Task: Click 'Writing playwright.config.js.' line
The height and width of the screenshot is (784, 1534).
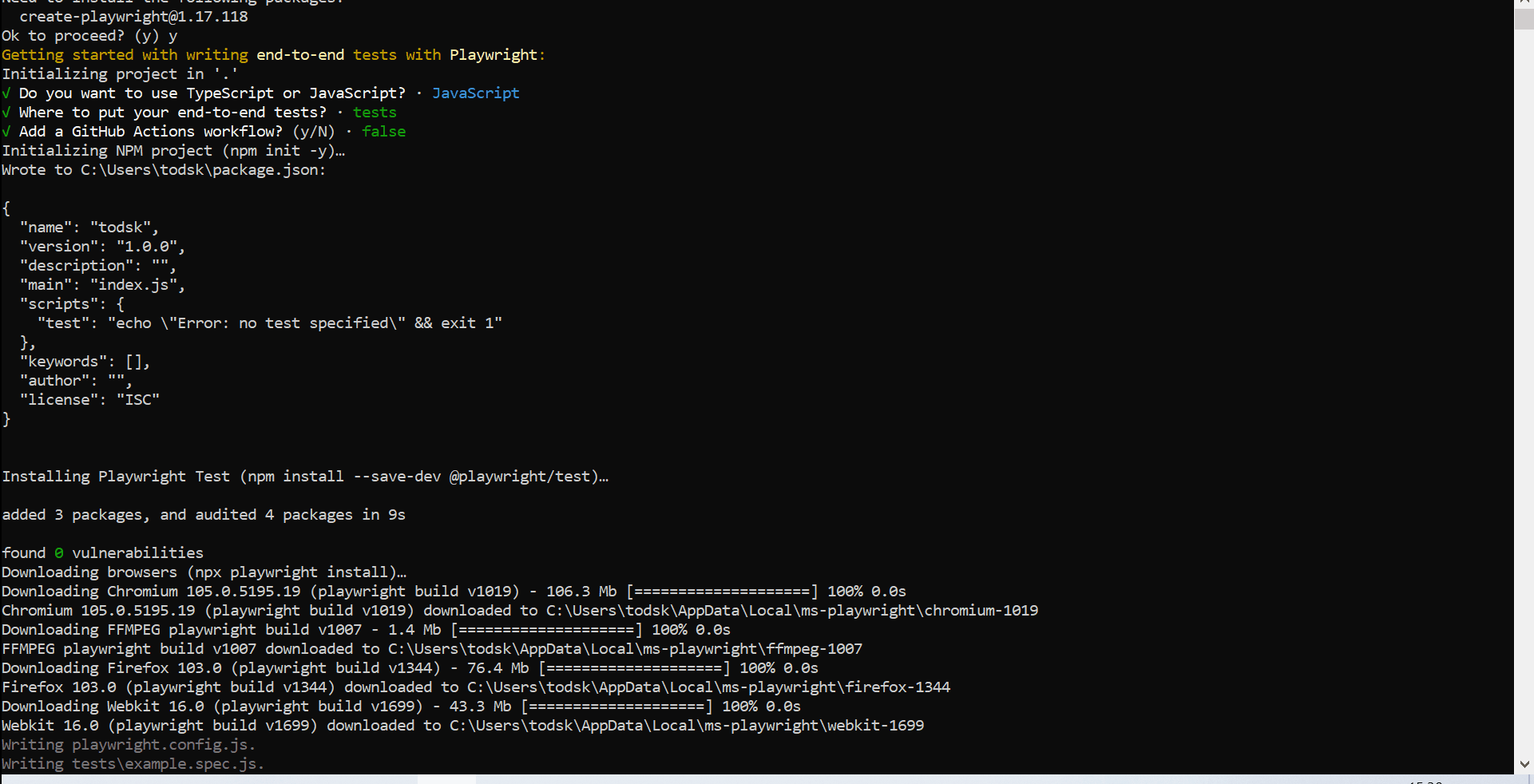Action: point(129,745)
